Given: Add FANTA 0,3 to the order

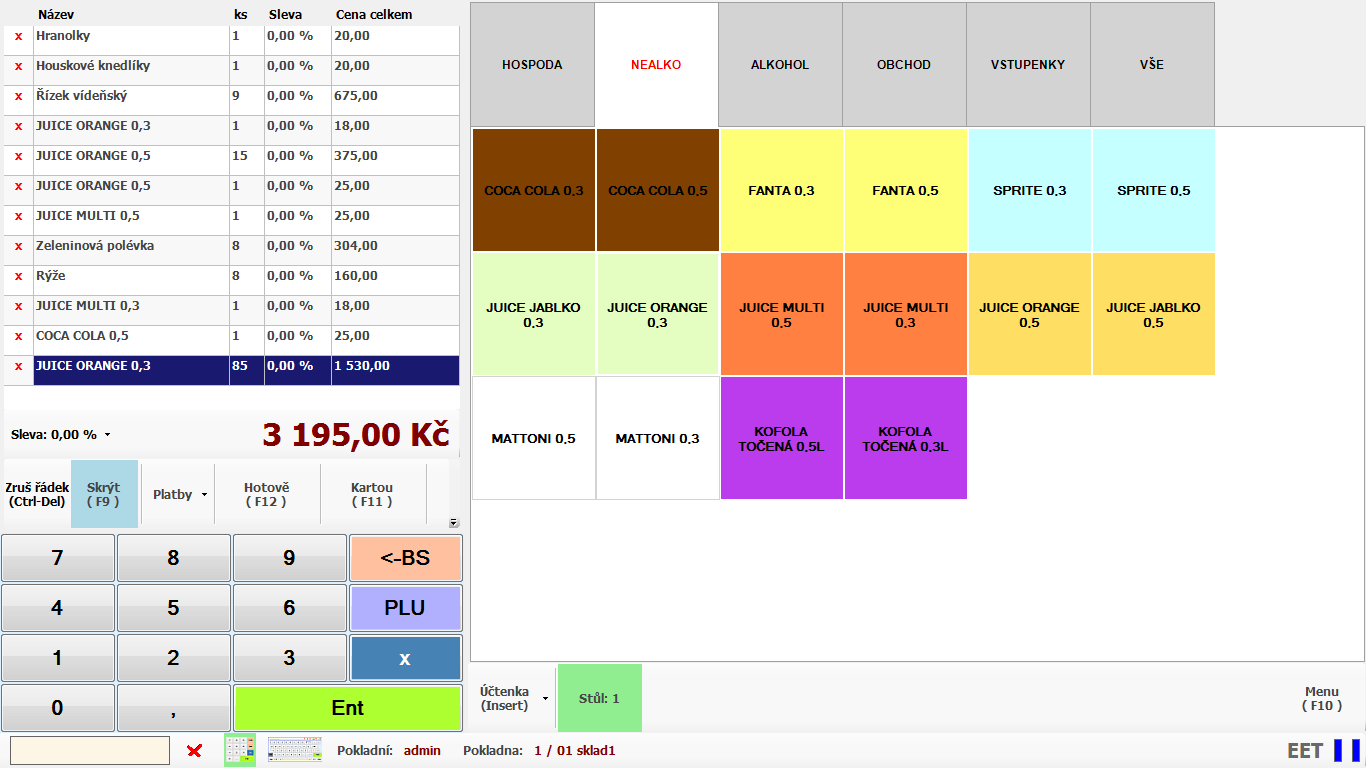Looking at the screenshot, I should [x=782, y=190].
